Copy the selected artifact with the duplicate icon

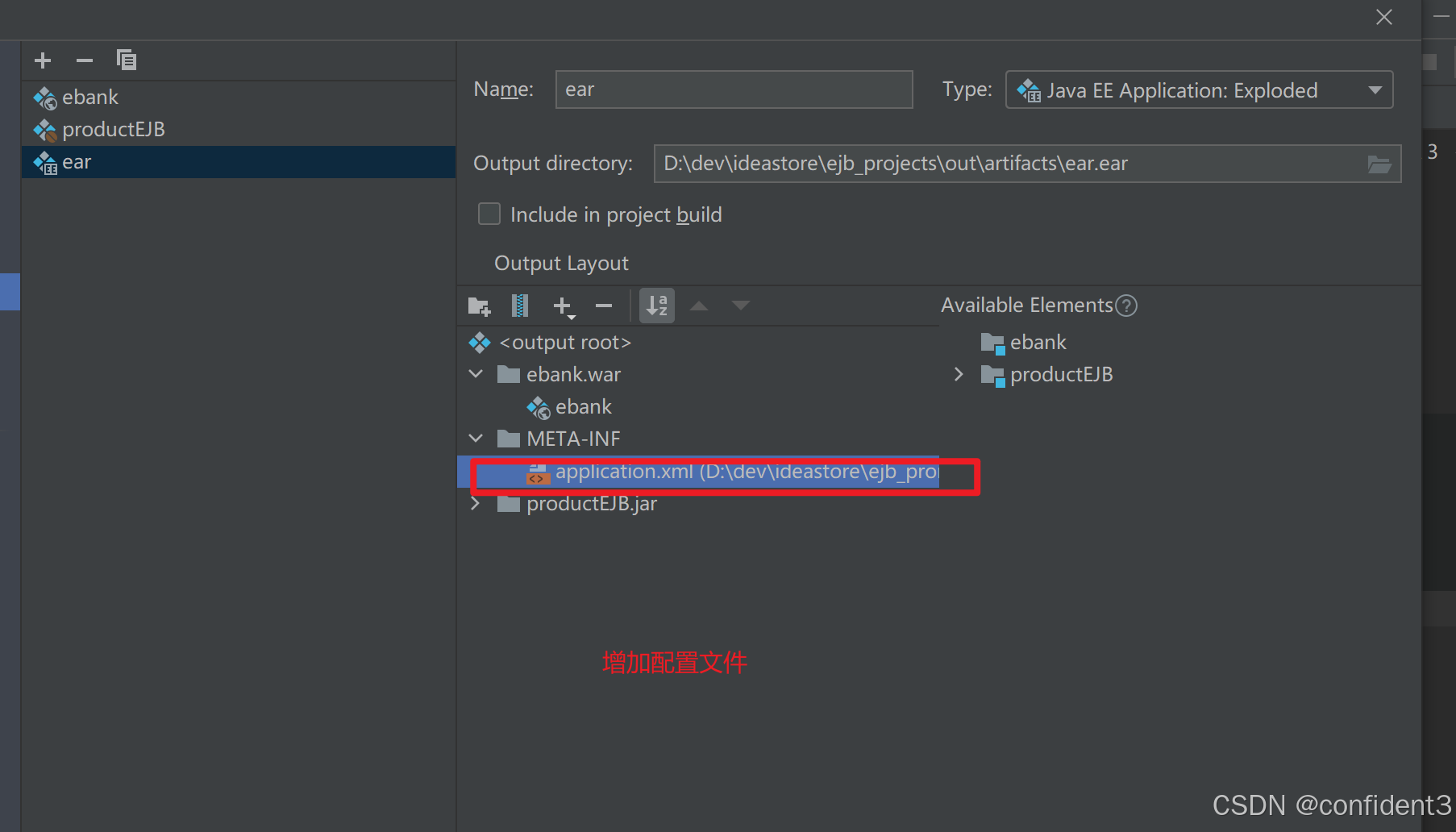click(127, 60)
